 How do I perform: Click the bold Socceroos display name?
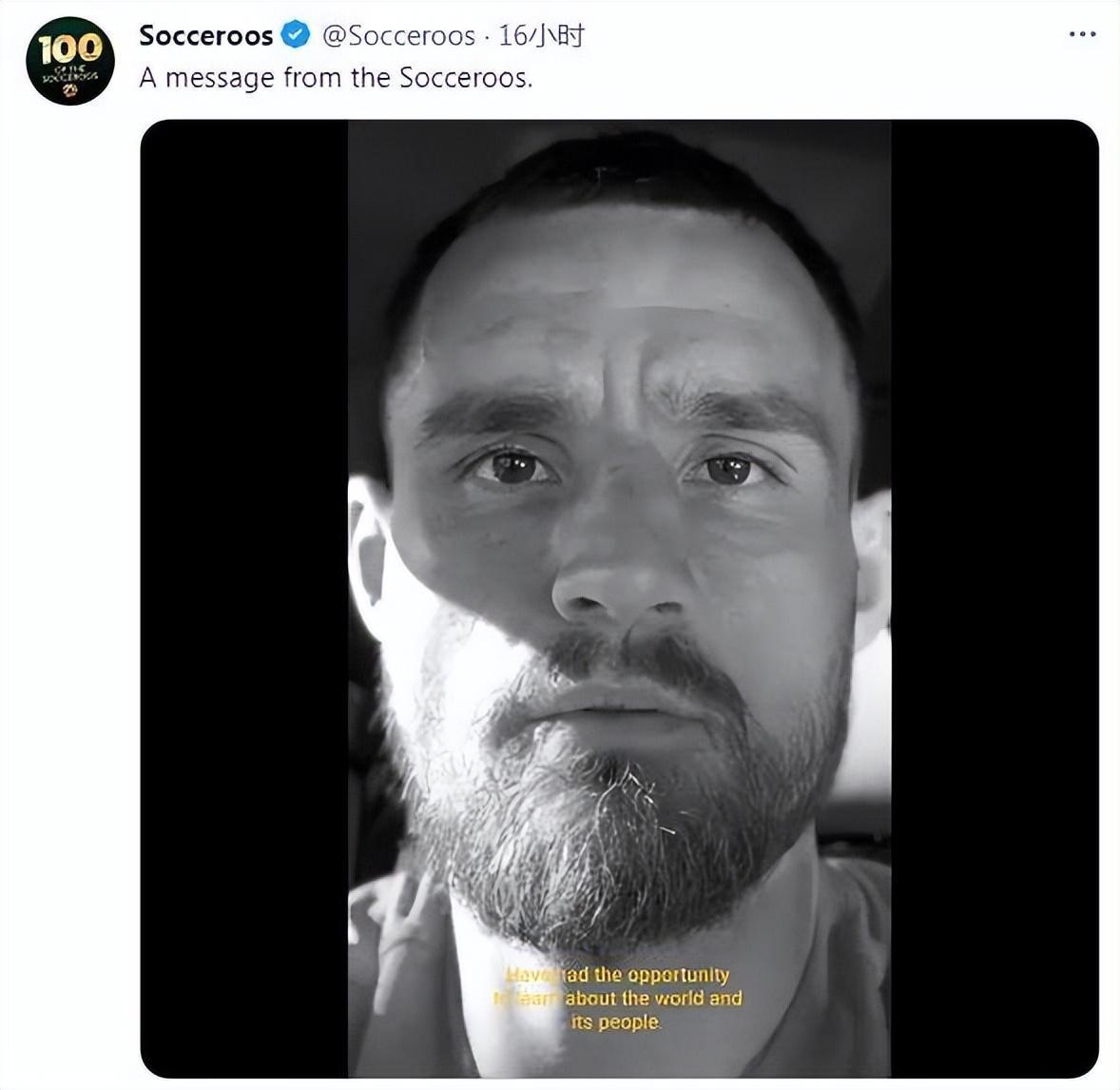click(x=205, y=36)
